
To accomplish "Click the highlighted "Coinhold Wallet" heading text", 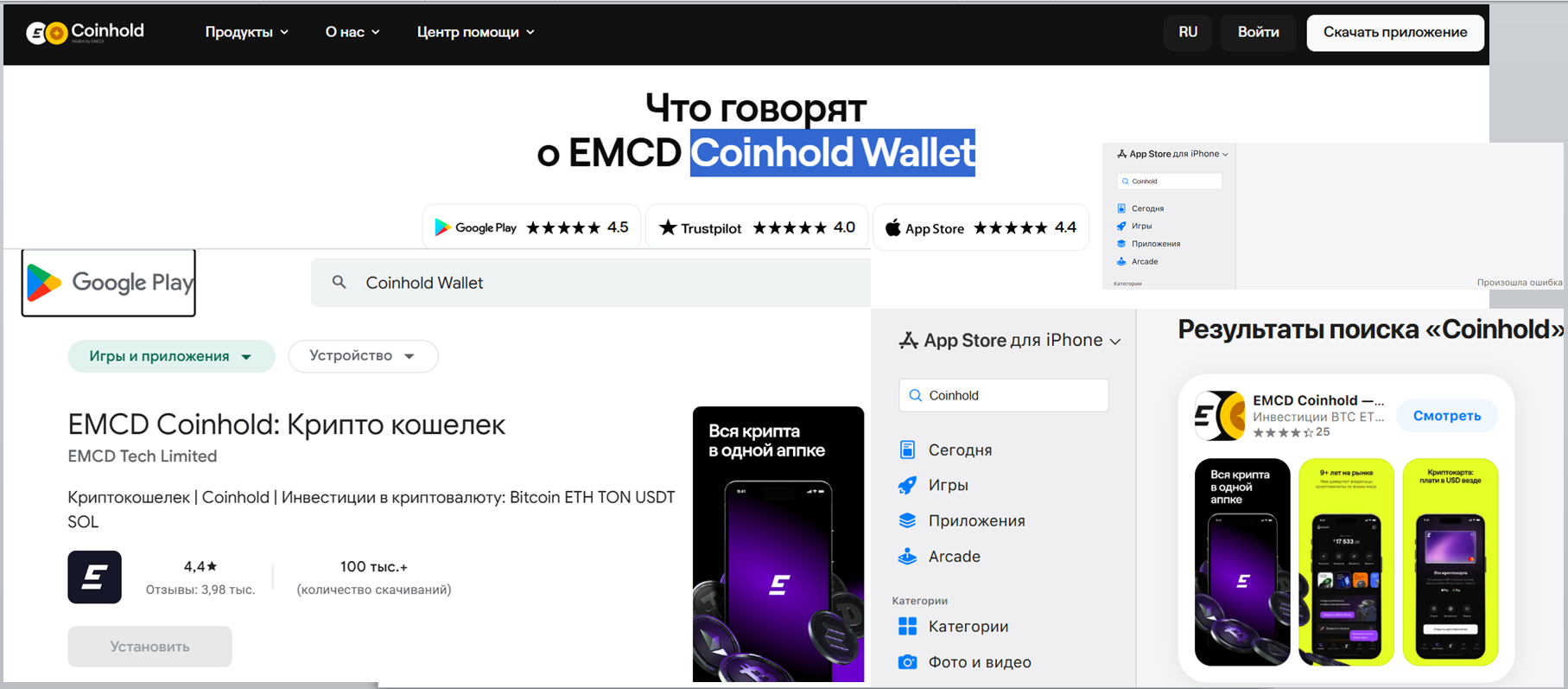I will 833,153.
